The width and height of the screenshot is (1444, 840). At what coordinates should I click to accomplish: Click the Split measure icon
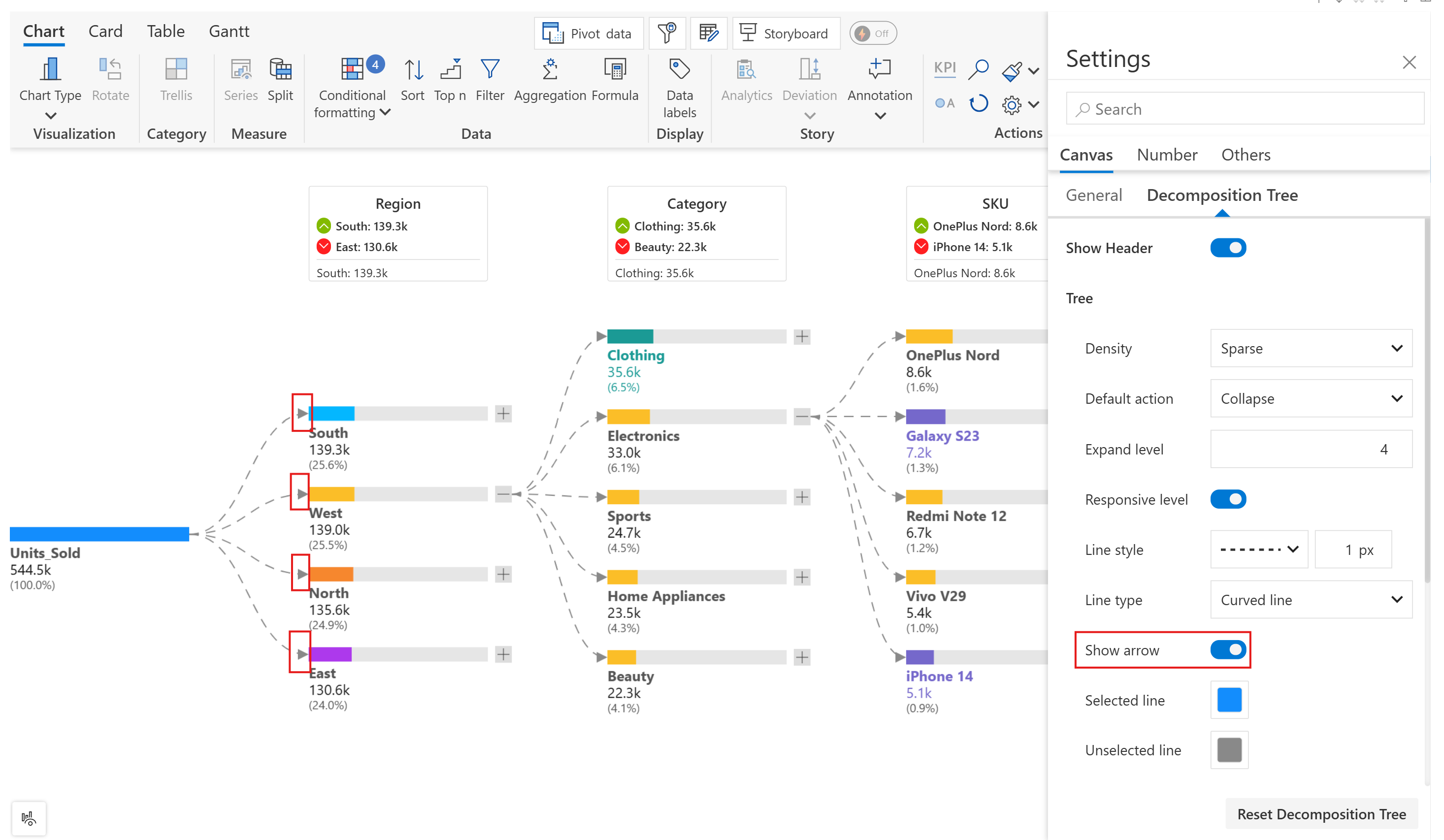280,70
